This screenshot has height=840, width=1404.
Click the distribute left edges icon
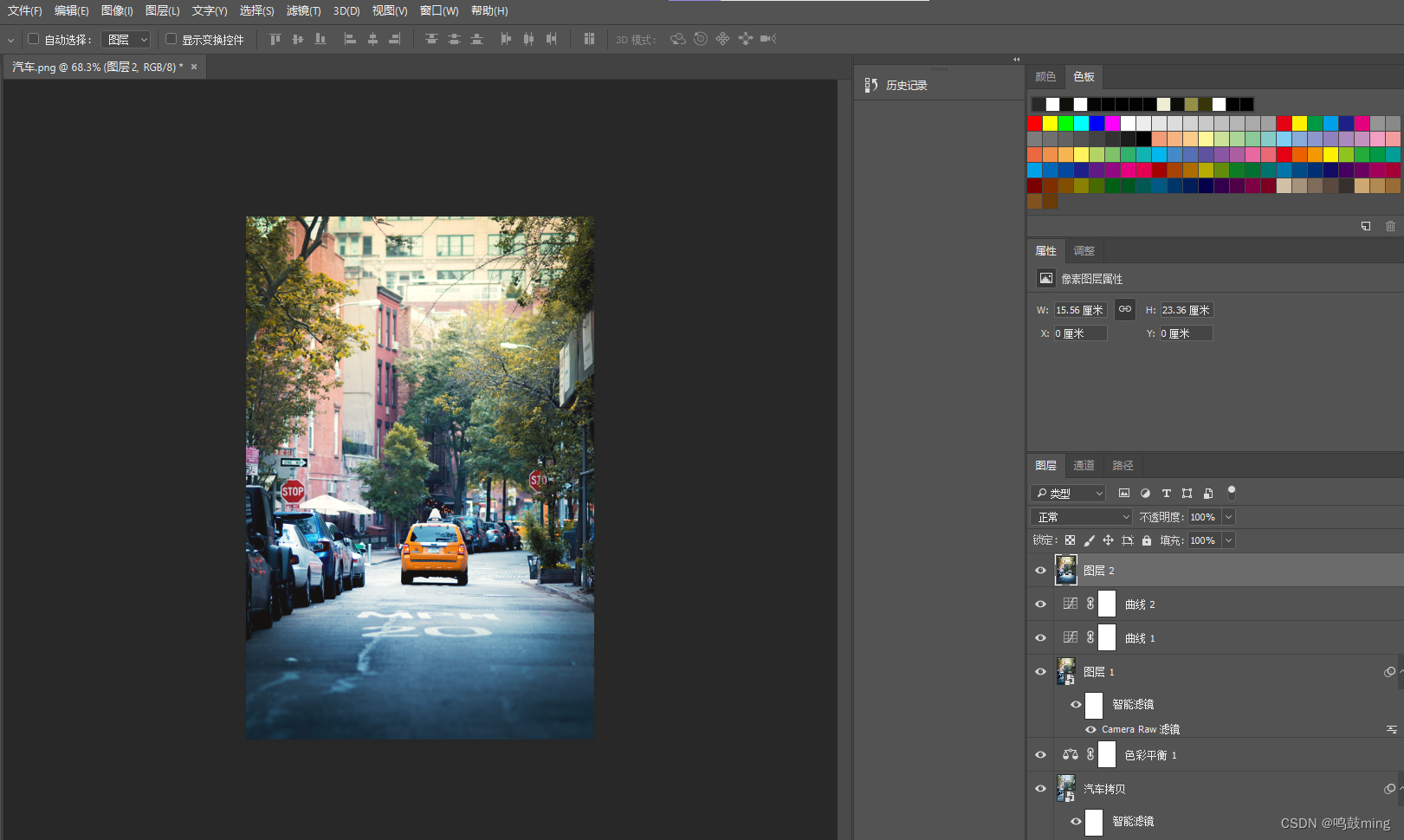506,39
